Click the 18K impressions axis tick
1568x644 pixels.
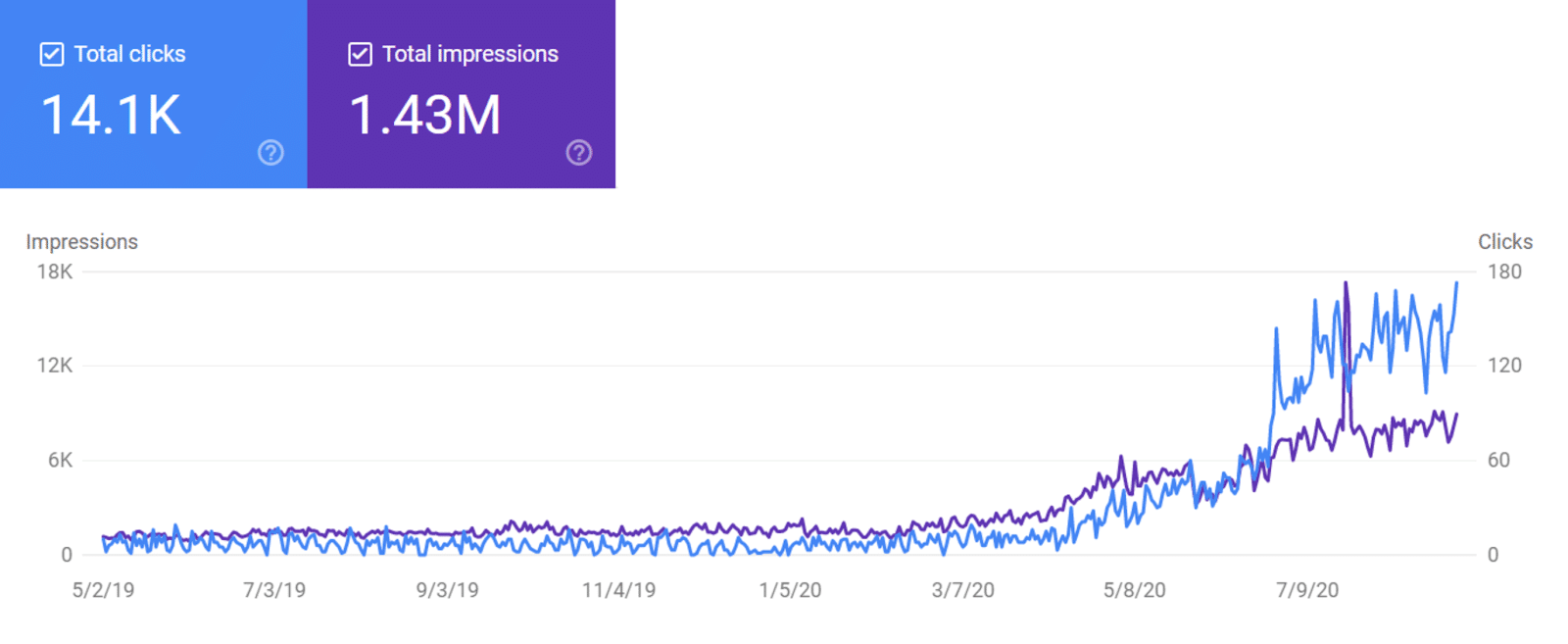pyautogui.click(x=55, y=272)
